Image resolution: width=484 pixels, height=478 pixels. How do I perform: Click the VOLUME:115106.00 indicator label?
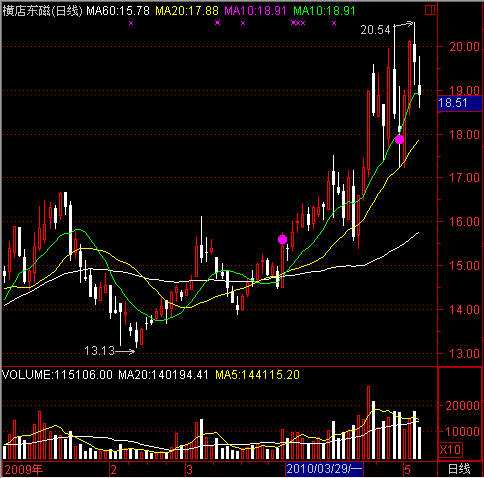tap(58, 375)
